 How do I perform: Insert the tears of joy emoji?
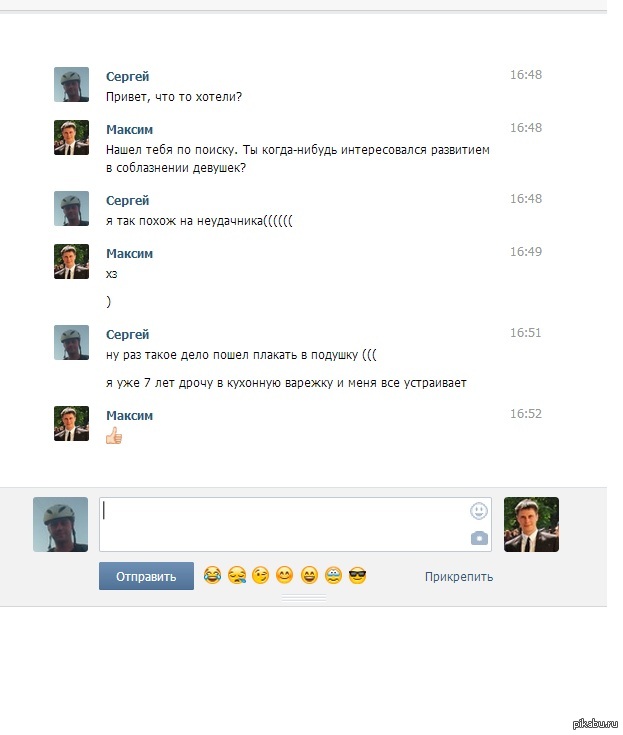click(x=212, y=575)
